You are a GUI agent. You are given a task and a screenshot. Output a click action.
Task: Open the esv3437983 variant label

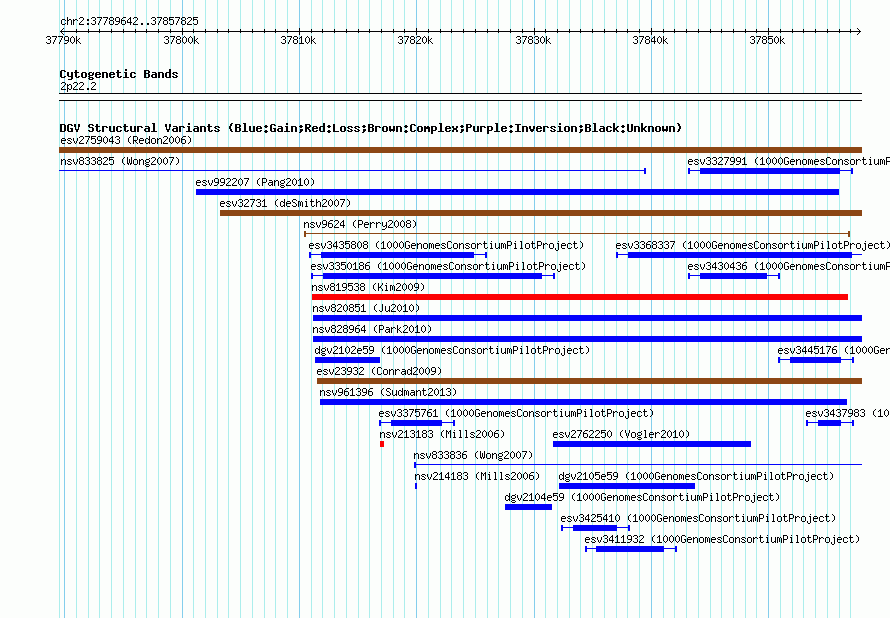tap(847, 413)
